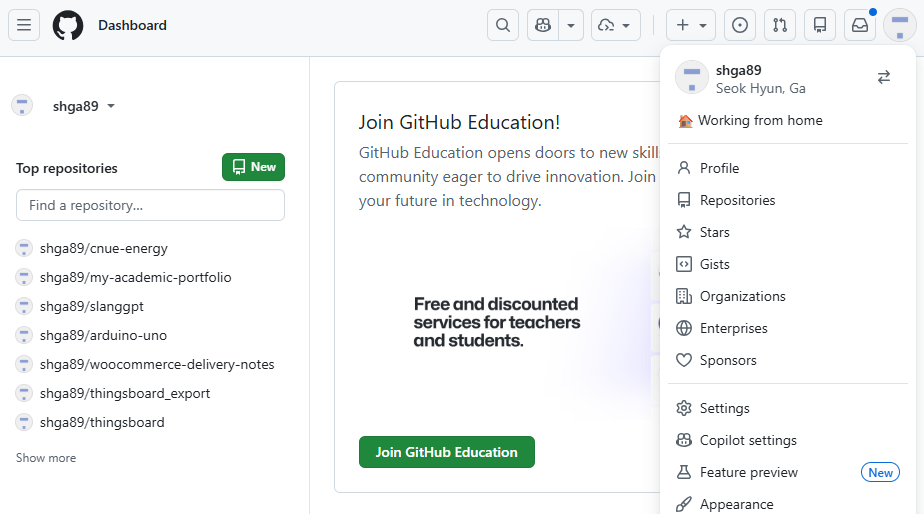Click the building Organizations icon
This screenshot has width=924, height=514.
click(x=684, y=296)
